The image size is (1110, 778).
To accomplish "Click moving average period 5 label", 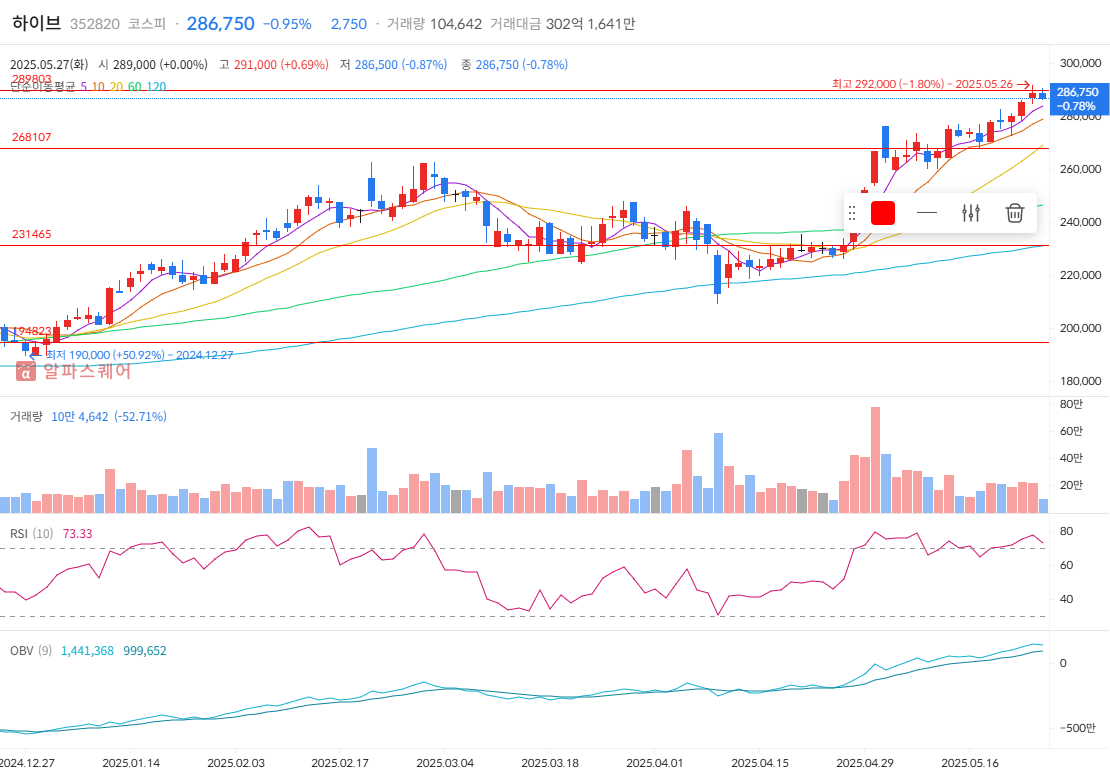I will [x=84, y=86].
